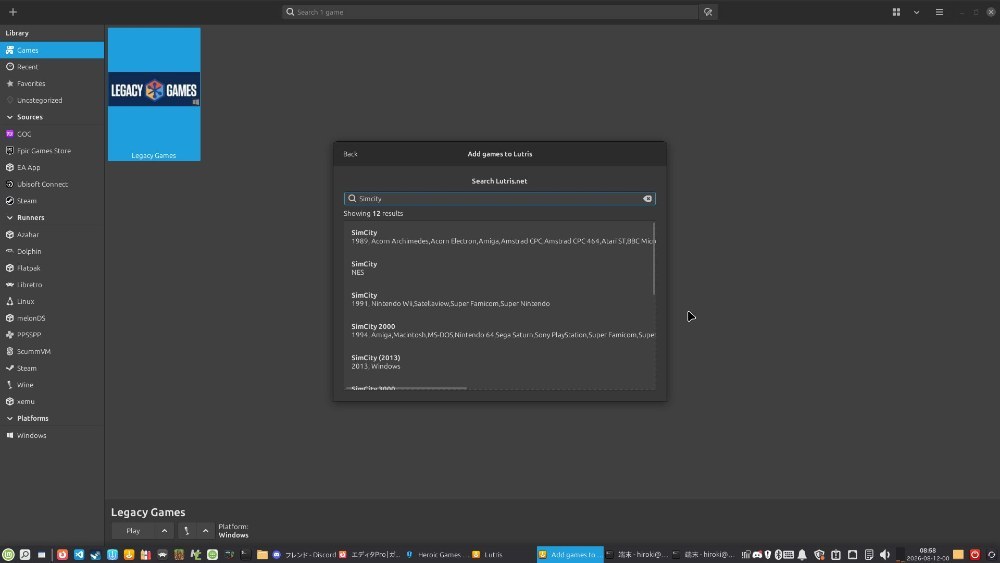Screen dimensions: 1000x563
Task: Select Steam under Runners
Action: 52,368
